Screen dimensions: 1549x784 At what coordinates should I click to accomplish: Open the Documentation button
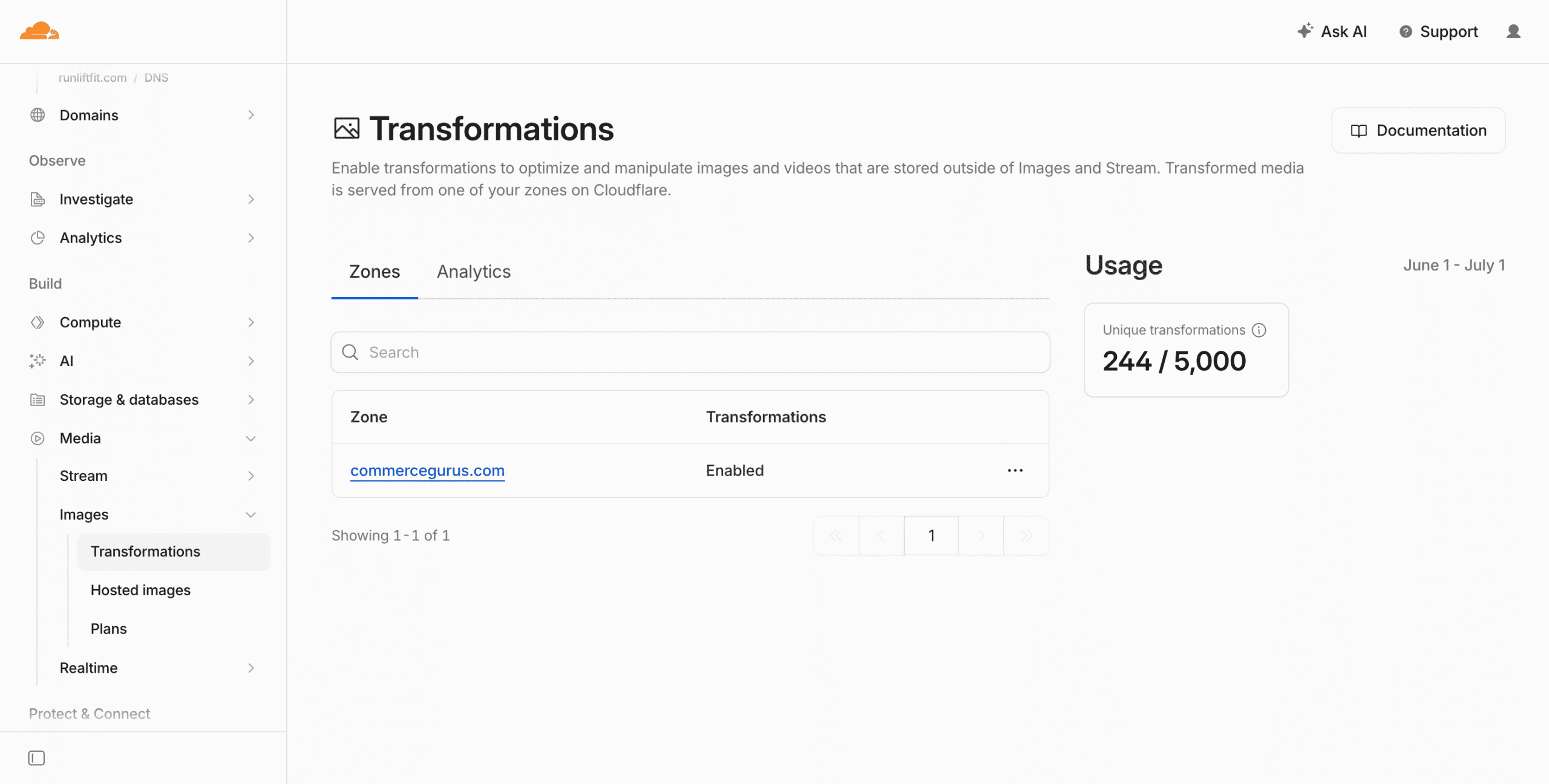(1418, 131)
